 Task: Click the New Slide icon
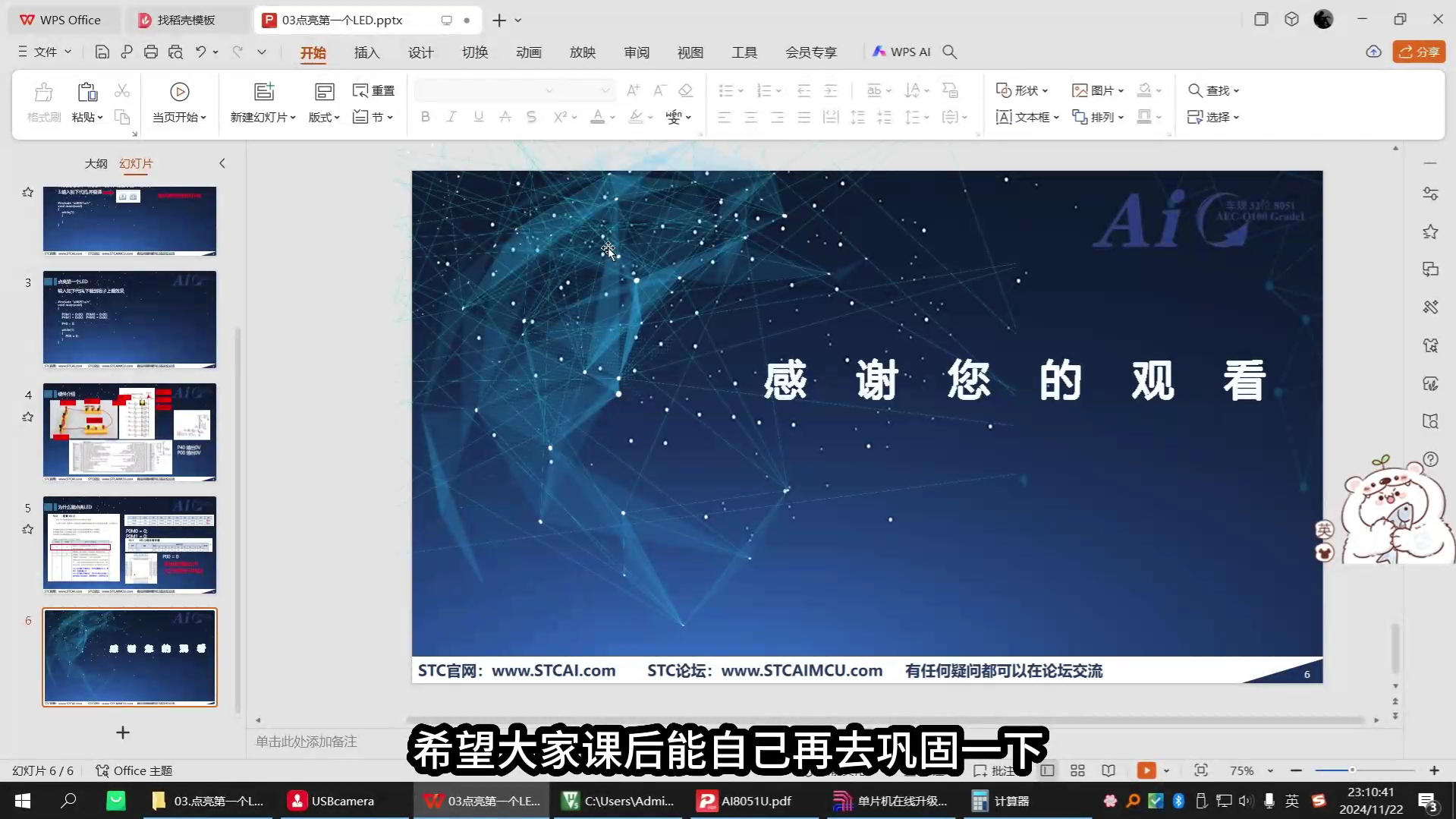tap(263, 92)
